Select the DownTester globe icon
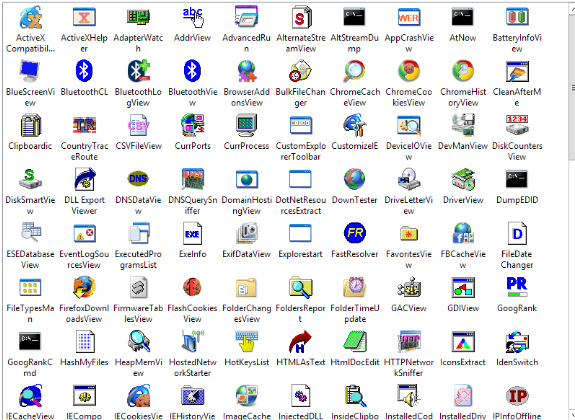The image size is (575, 420). pyautogui.click(x=354, y=179)
